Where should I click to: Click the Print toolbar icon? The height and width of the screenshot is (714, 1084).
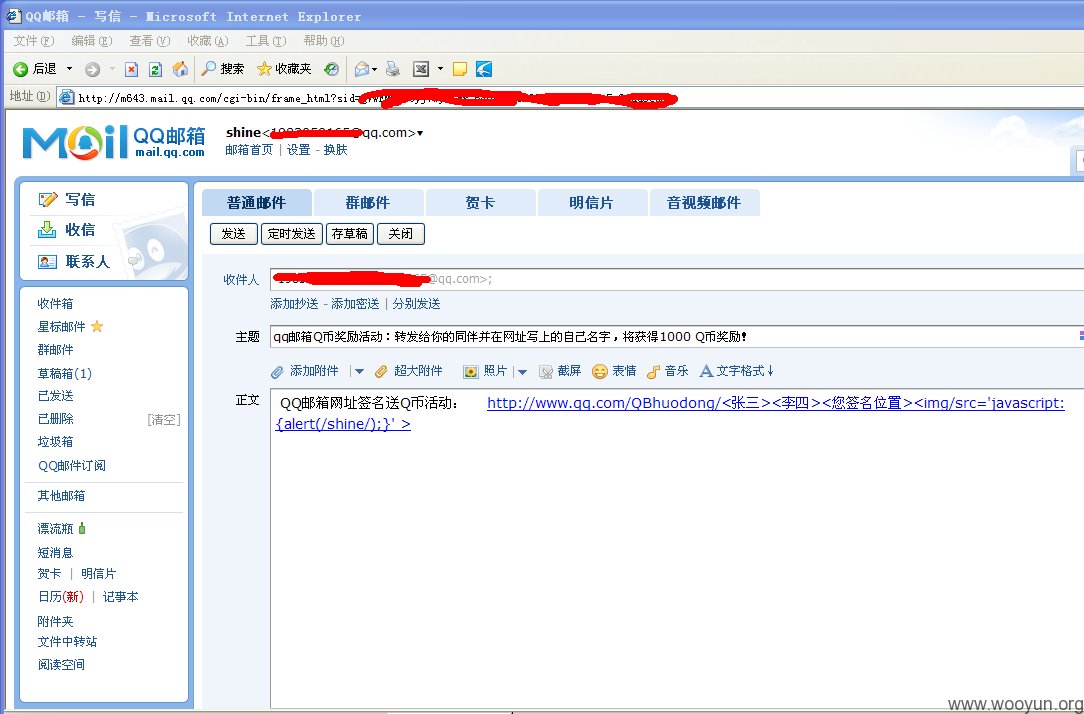click(393, 69)
